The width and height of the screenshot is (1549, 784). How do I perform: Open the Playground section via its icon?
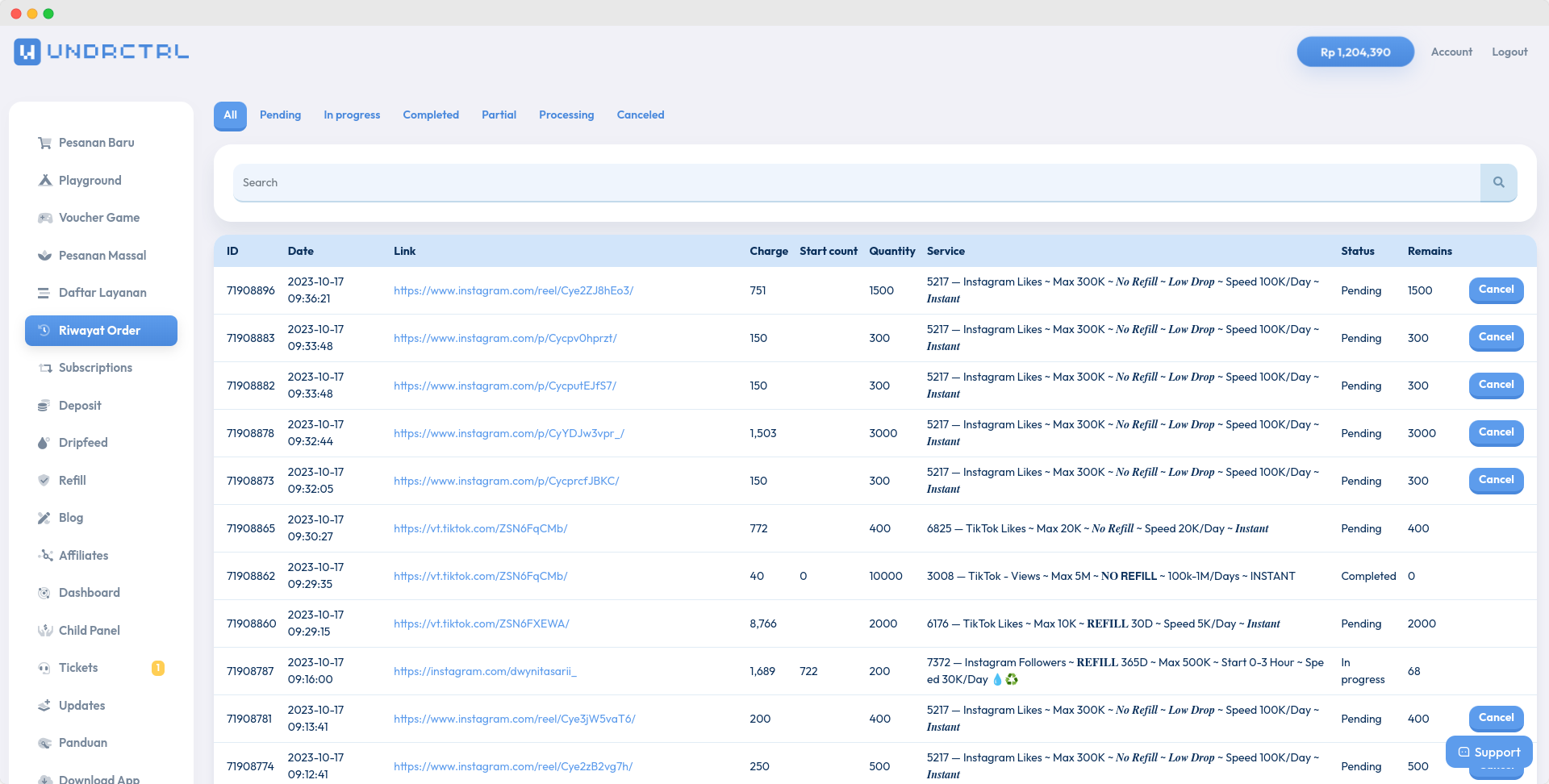point(44,180)
